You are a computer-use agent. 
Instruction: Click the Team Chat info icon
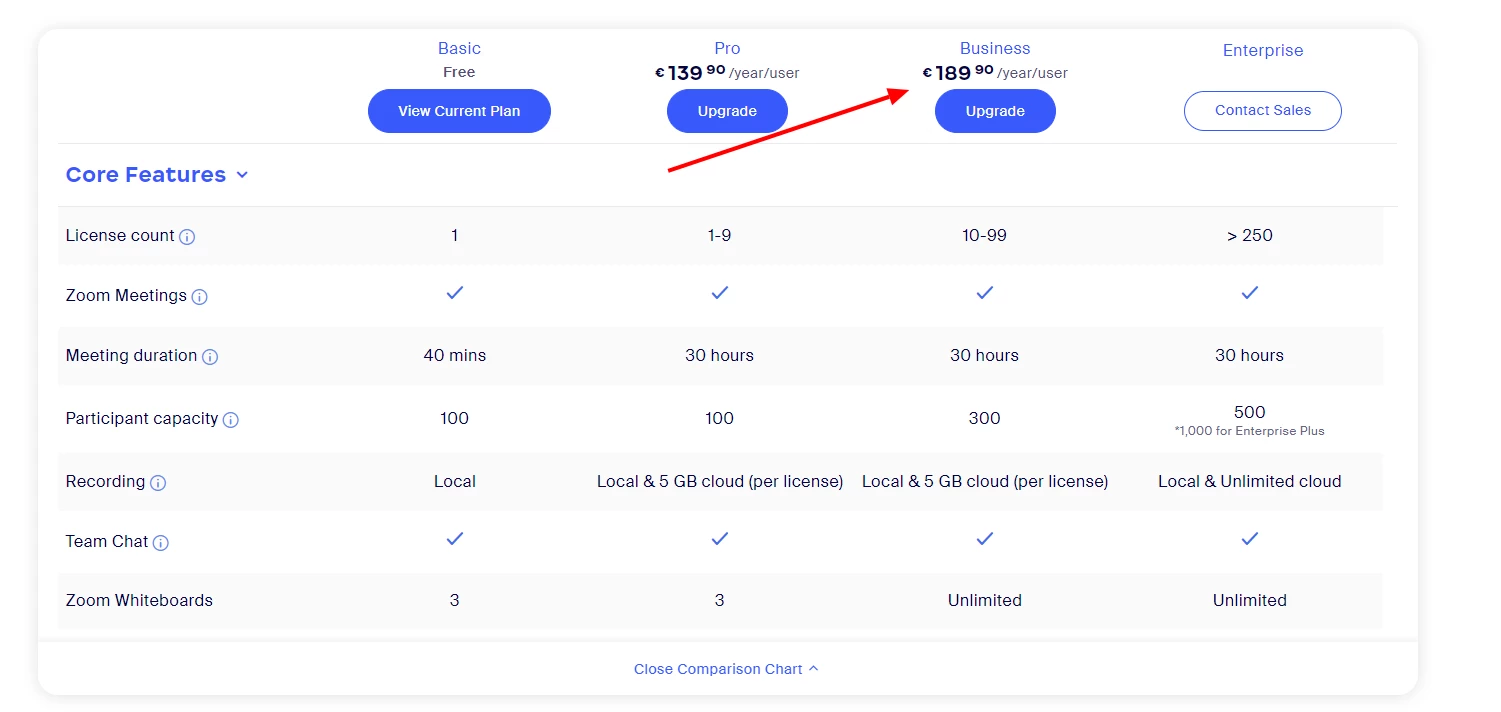pos(161,543)
